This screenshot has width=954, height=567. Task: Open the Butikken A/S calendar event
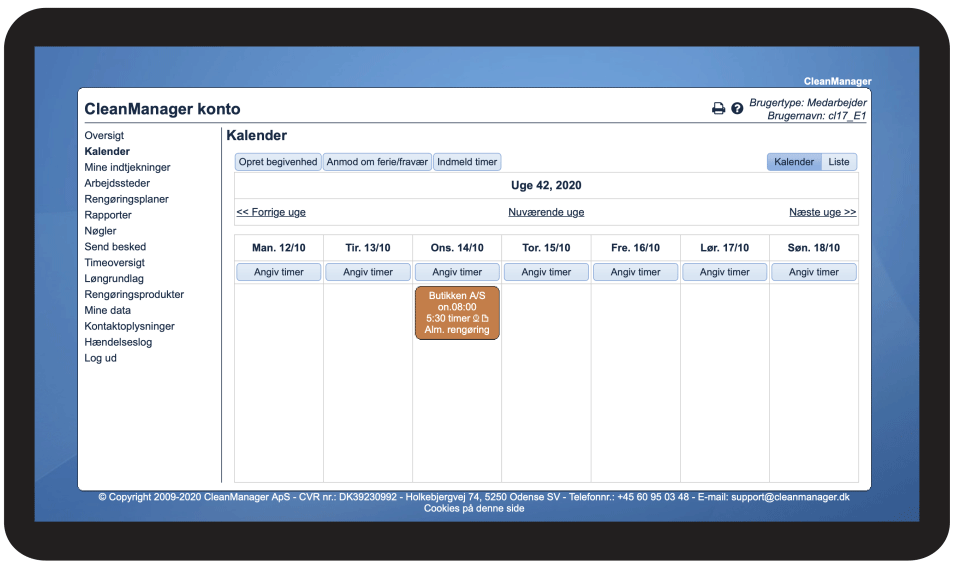(x=457, y=313)
